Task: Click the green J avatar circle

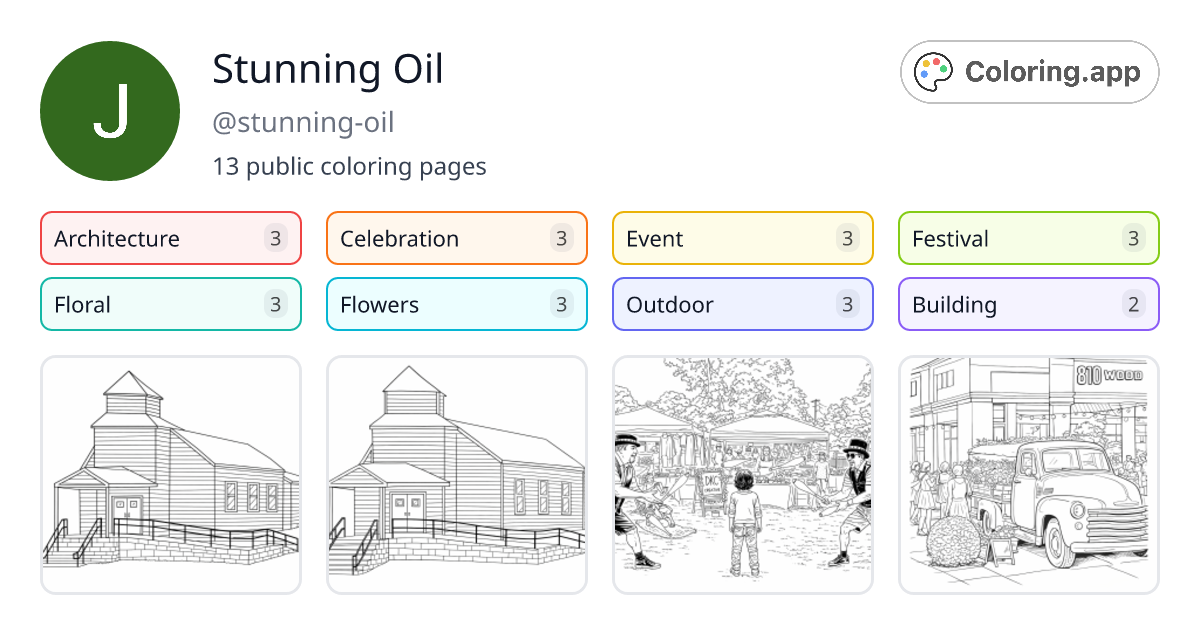Action: click(110, 111)
